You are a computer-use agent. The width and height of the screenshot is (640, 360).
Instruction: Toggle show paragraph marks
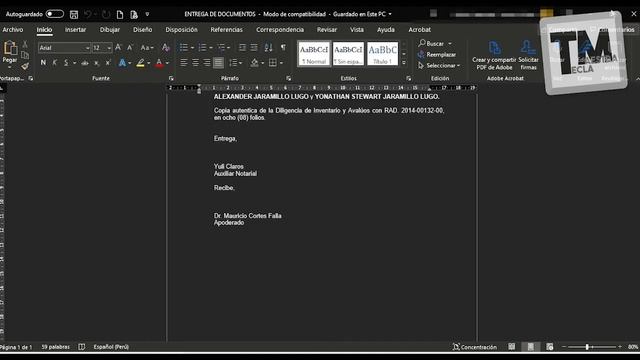[283, 48]
